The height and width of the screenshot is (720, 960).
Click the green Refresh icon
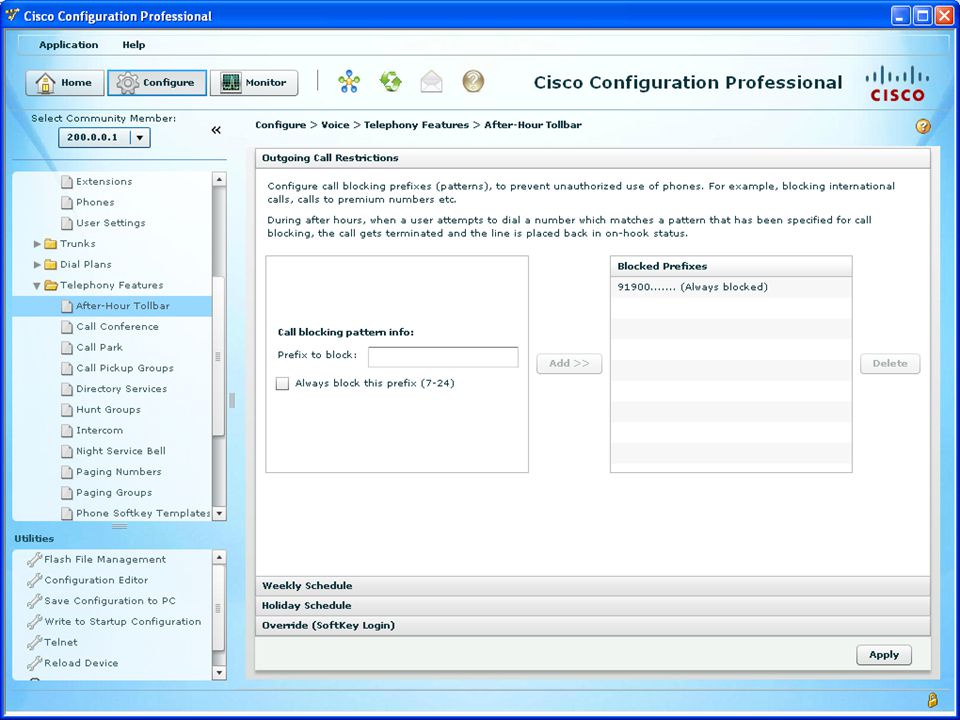pyautogui.click(x=391, y=81)
